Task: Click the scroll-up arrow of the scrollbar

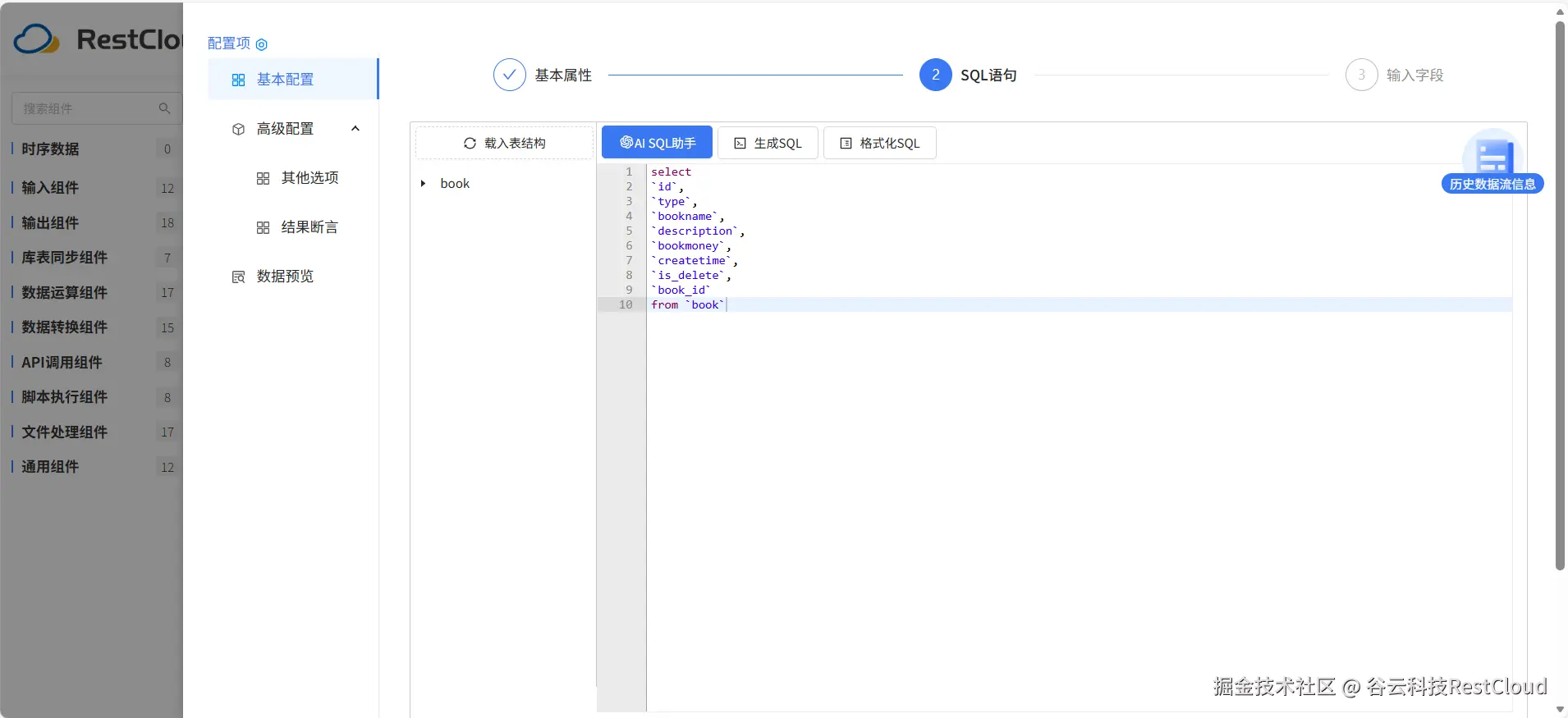Action: (x=1560, y=11)
